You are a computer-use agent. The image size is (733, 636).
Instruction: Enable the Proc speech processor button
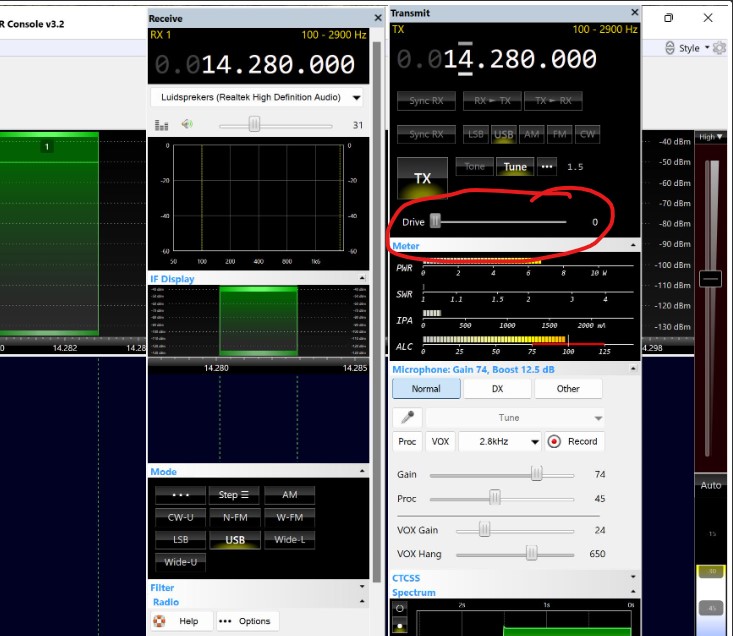pyautogui.click(x=407, y=441)
